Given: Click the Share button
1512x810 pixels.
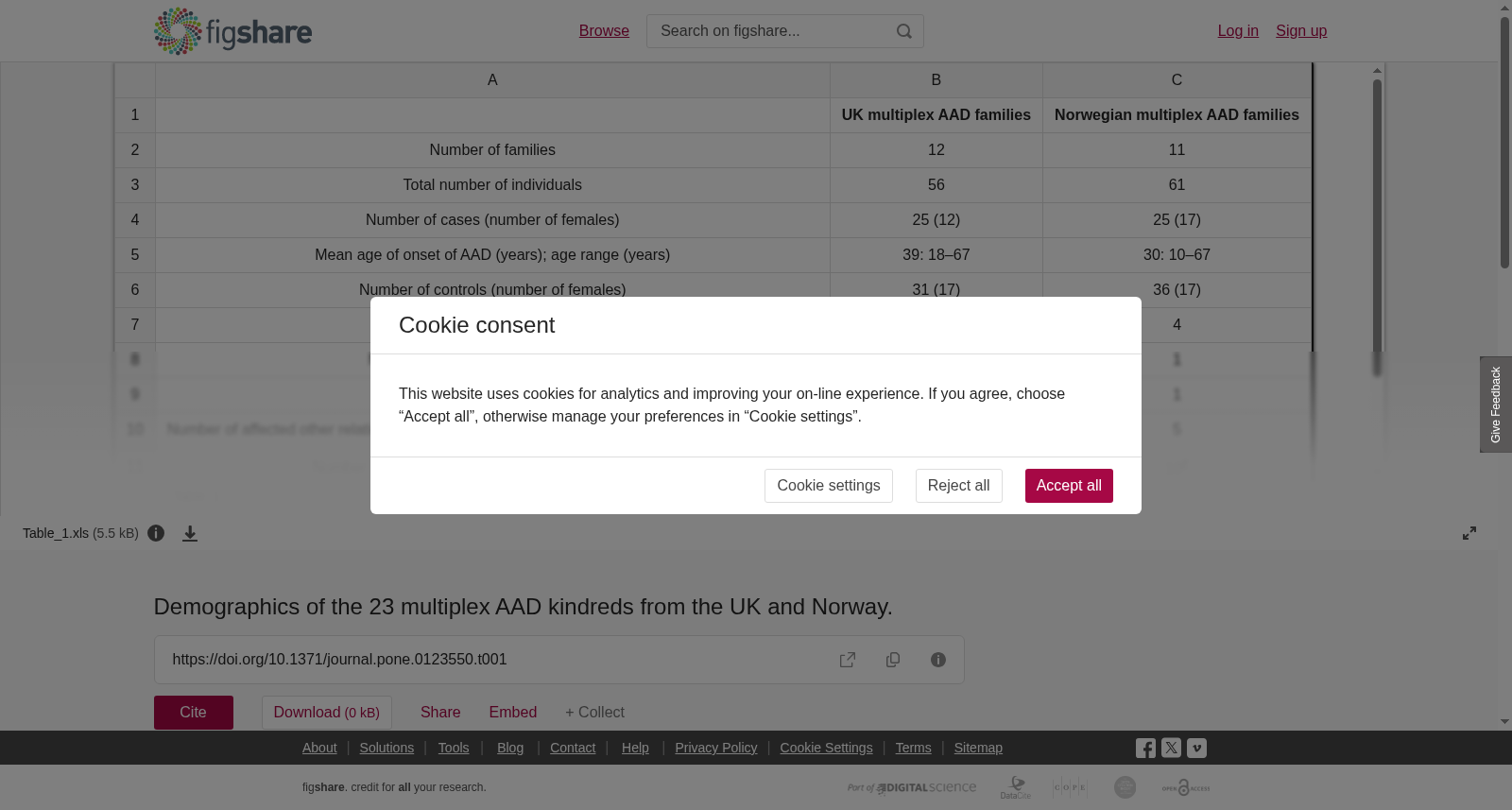Looking at the screenshot, I should (440, 713).
